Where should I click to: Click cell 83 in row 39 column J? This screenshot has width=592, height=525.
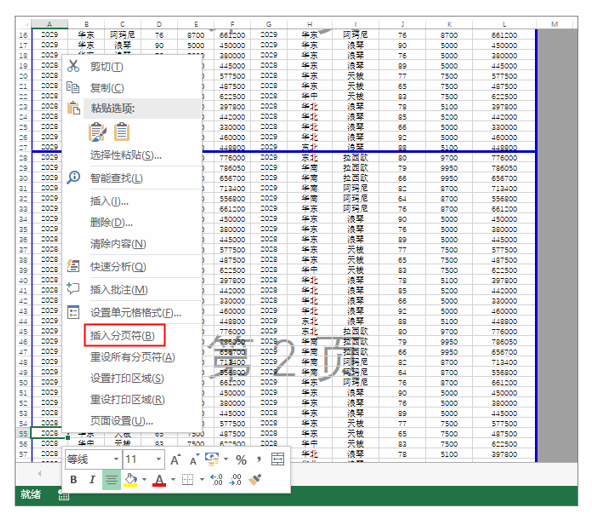(402, 270)
